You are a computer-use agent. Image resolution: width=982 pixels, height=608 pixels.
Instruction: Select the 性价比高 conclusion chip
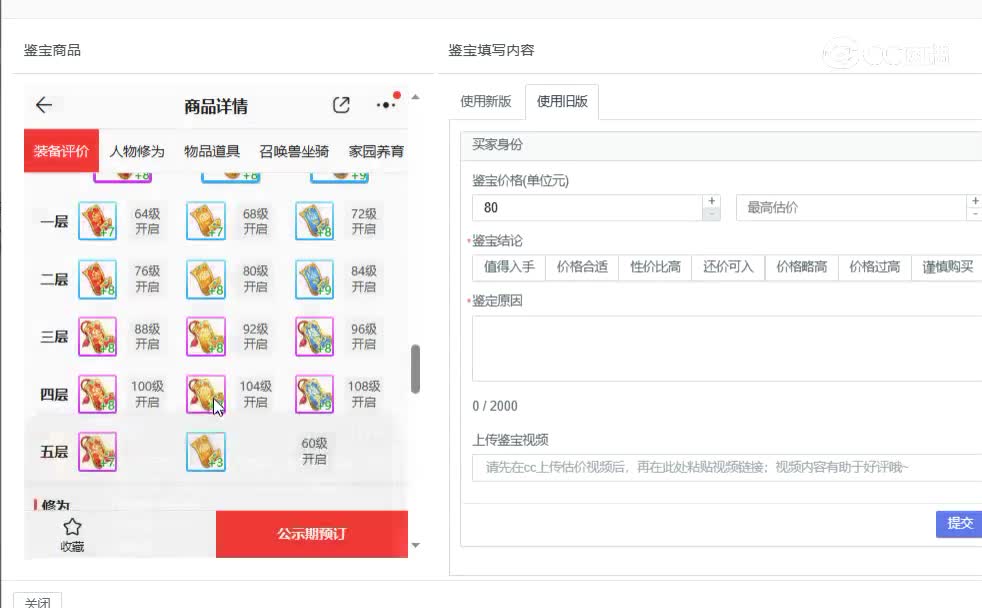tap(655, 267)
